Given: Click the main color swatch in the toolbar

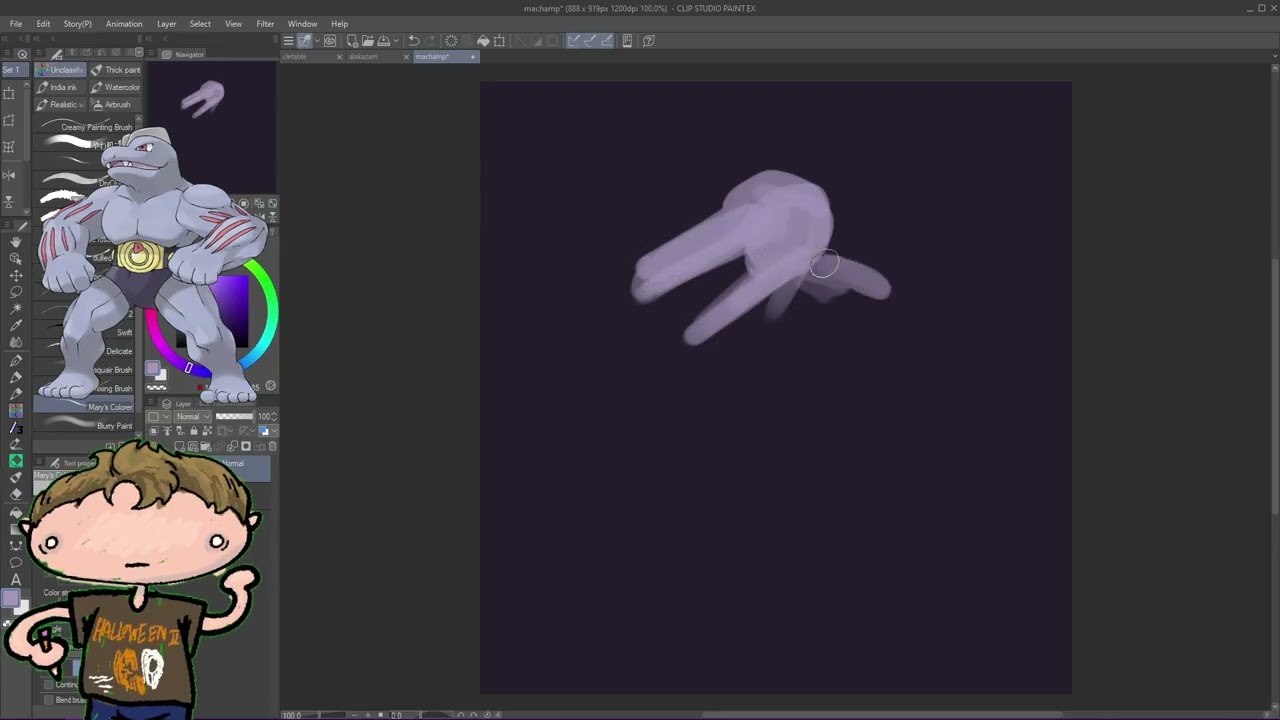Looking at the screenshot, I should tap(10, 598).
